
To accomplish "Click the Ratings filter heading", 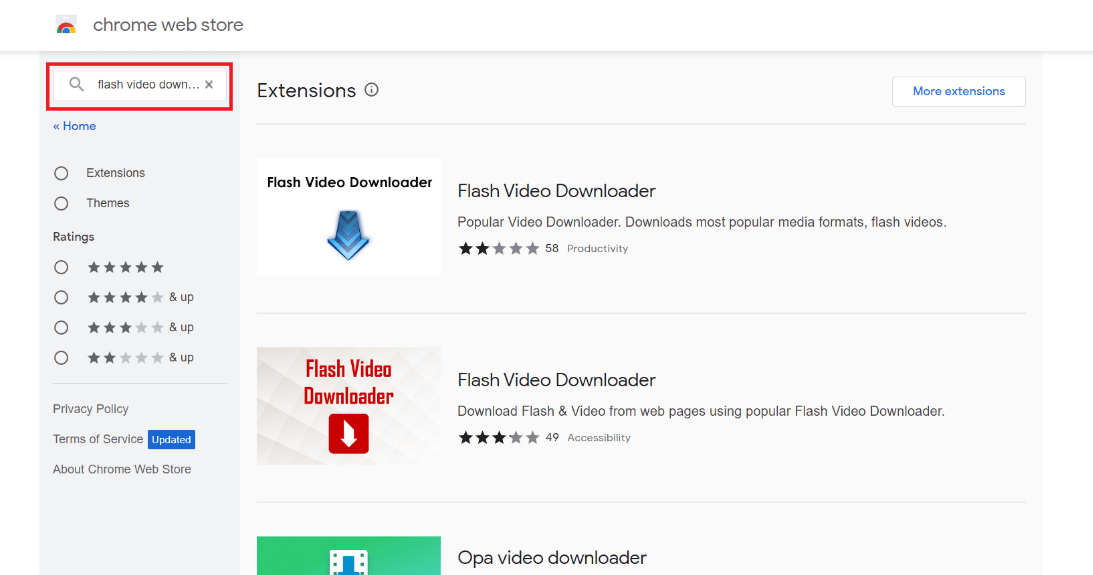I will pos(73,237).
